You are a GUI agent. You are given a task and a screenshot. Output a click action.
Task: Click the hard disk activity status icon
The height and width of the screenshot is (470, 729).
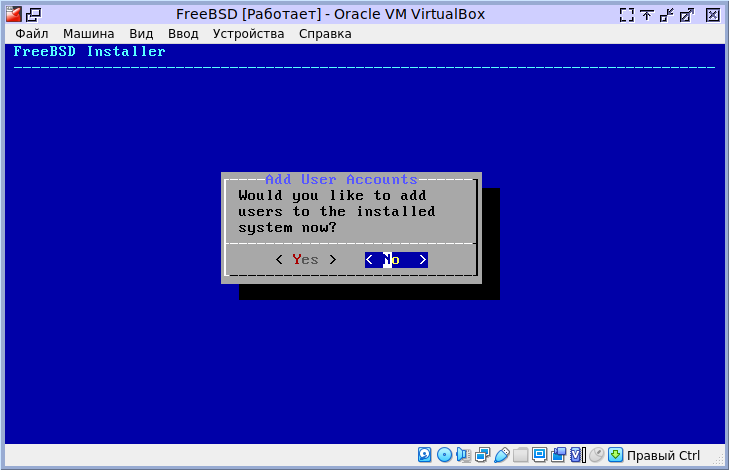click(424, 455)
